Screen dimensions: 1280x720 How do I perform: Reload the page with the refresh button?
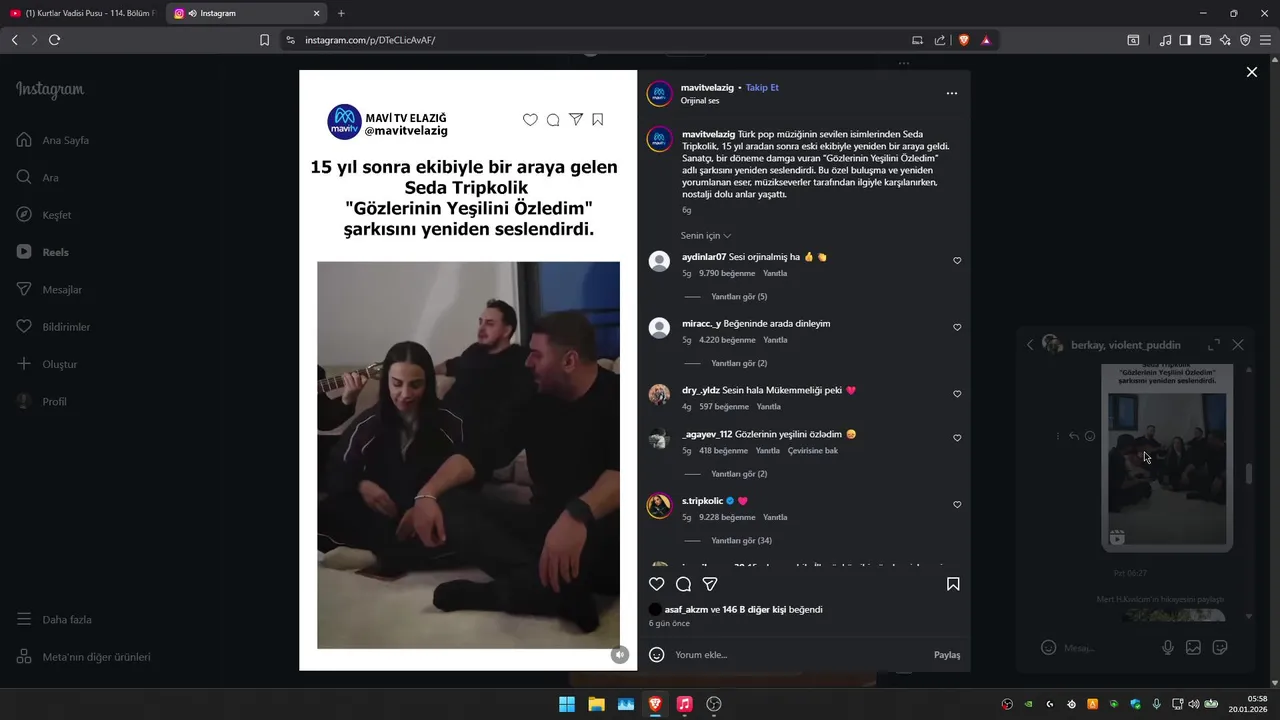click(54, 40)
